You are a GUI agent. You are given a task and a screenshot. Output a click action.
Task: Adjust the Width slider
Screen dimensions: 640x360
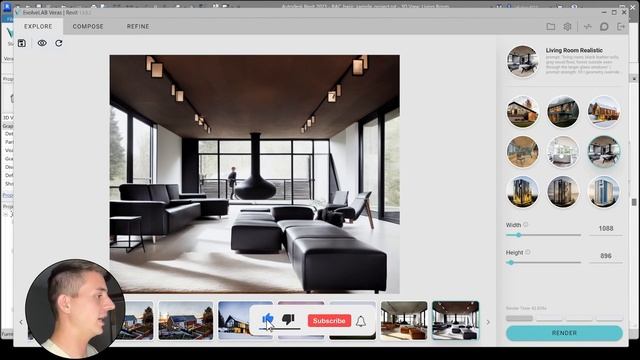coord(543,235)
